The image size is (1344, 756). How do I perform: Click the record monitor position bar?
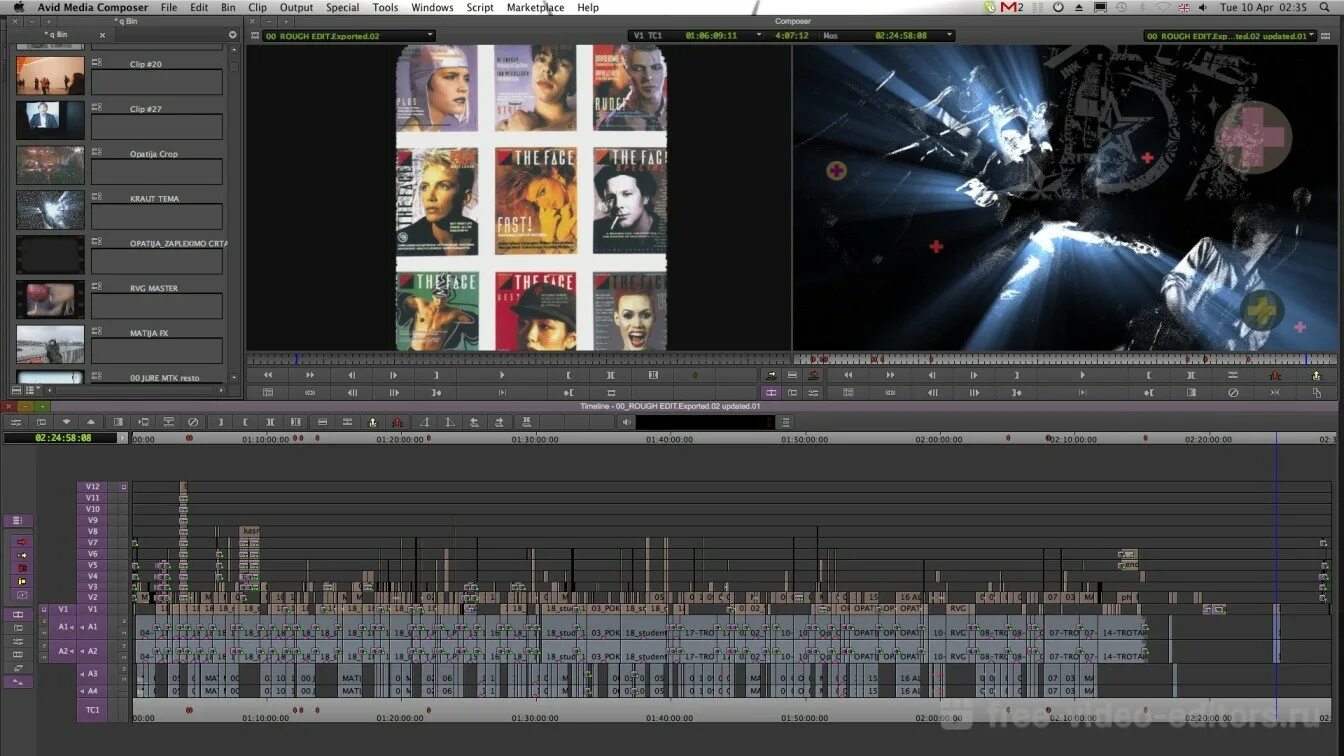1066,358
